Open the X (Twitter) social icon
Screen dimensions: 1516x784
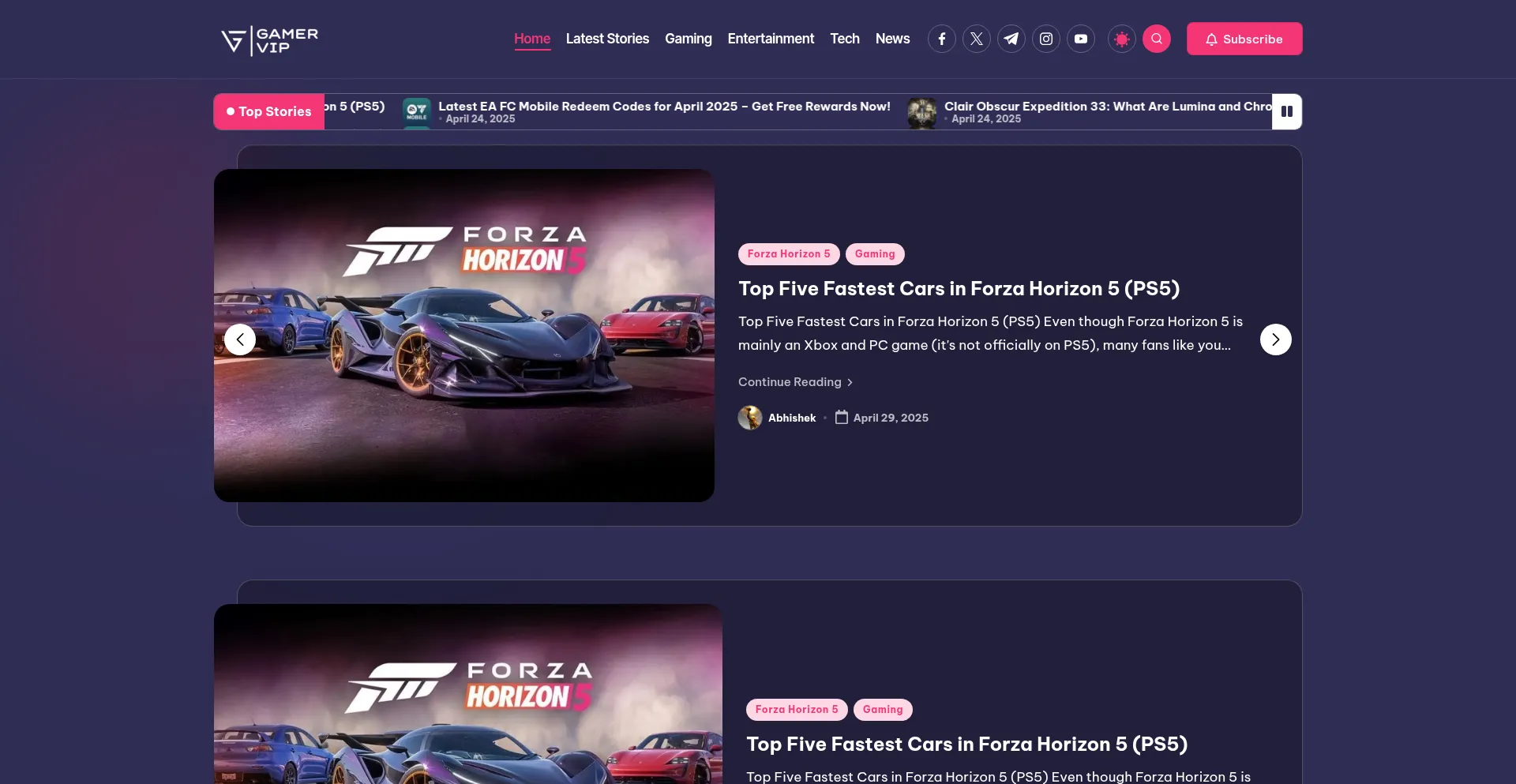point(976,39)
